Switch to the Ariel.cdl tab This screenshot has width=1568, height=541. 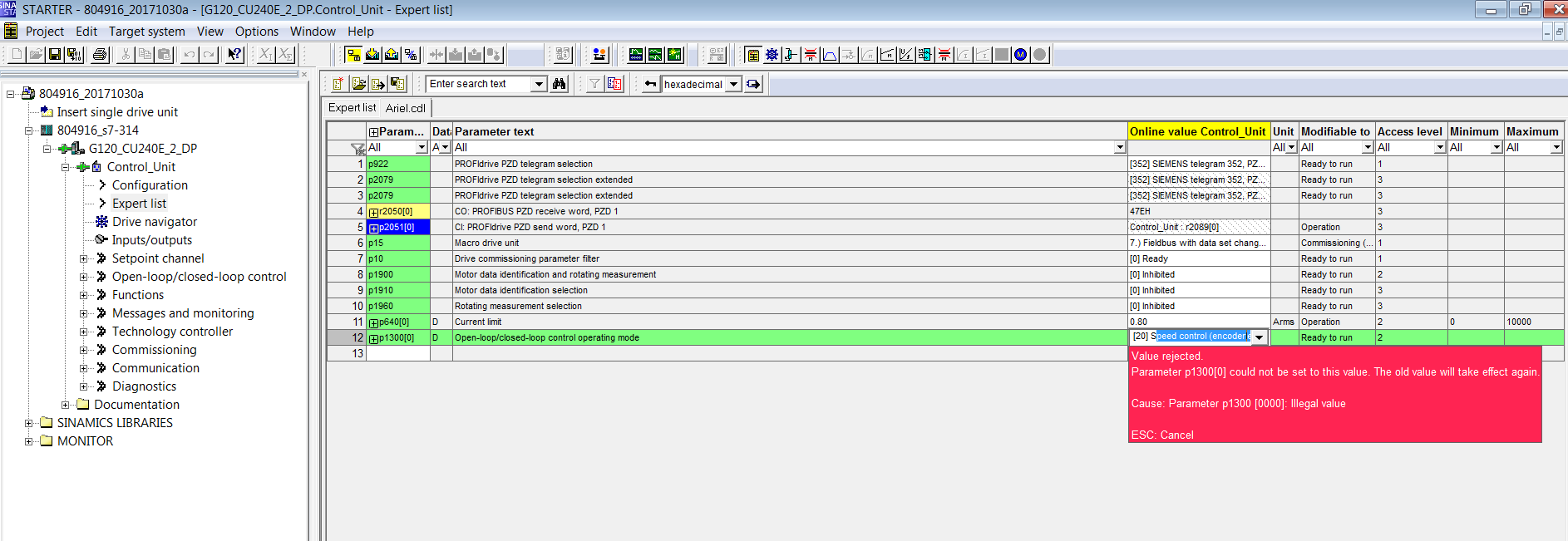coord(406,108)
